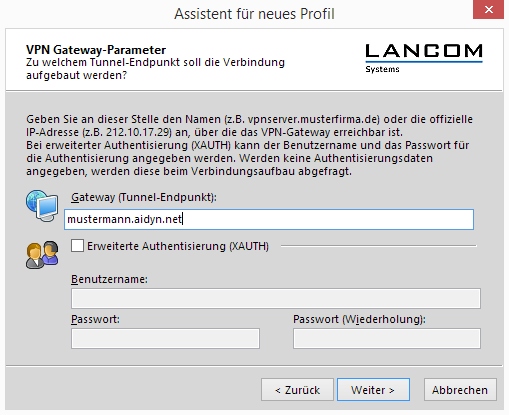Image resolution: width=509 pixels, height=415 pixels.
Task: Click the Benutzername input field
Action: pyautogui.click(x=276, y=298)
